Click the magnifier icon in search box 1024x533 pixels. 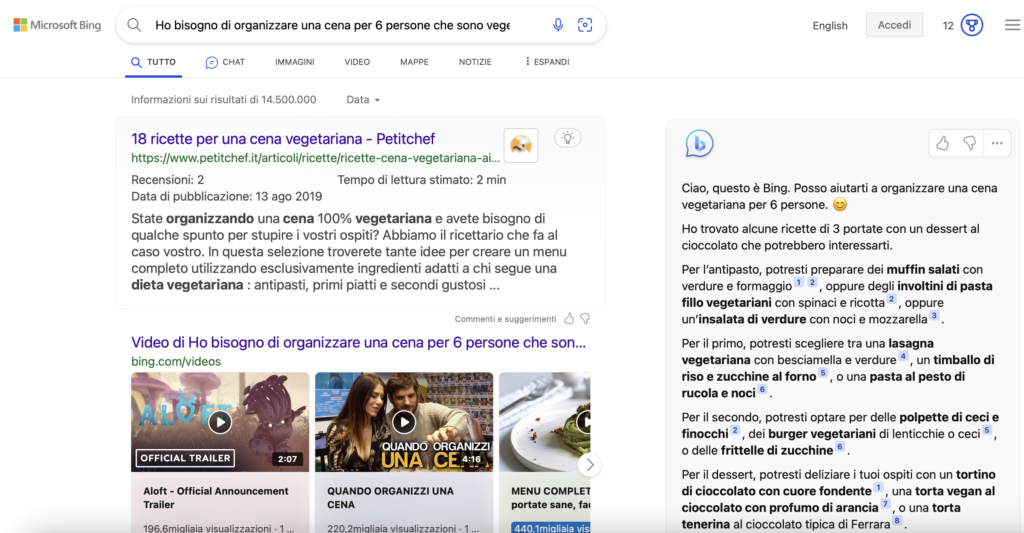coord(134,25)
